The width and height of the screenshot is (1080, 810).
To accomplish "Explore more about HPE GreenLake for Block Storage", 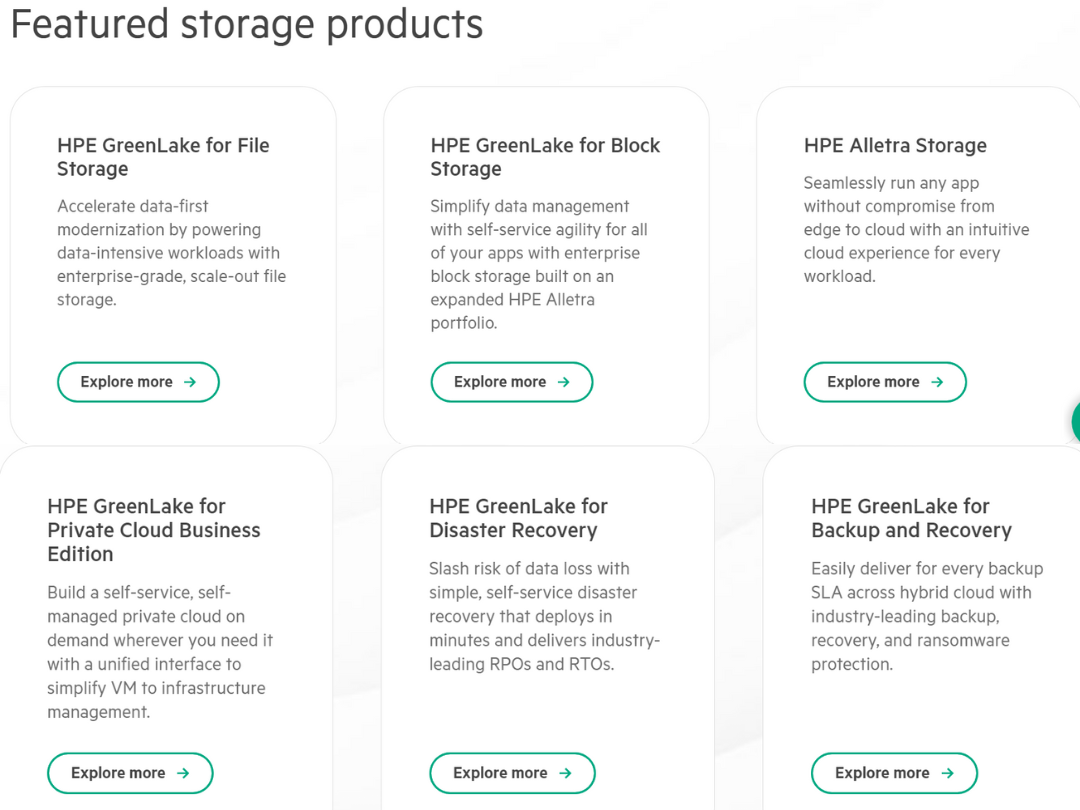I will [511, 381].
